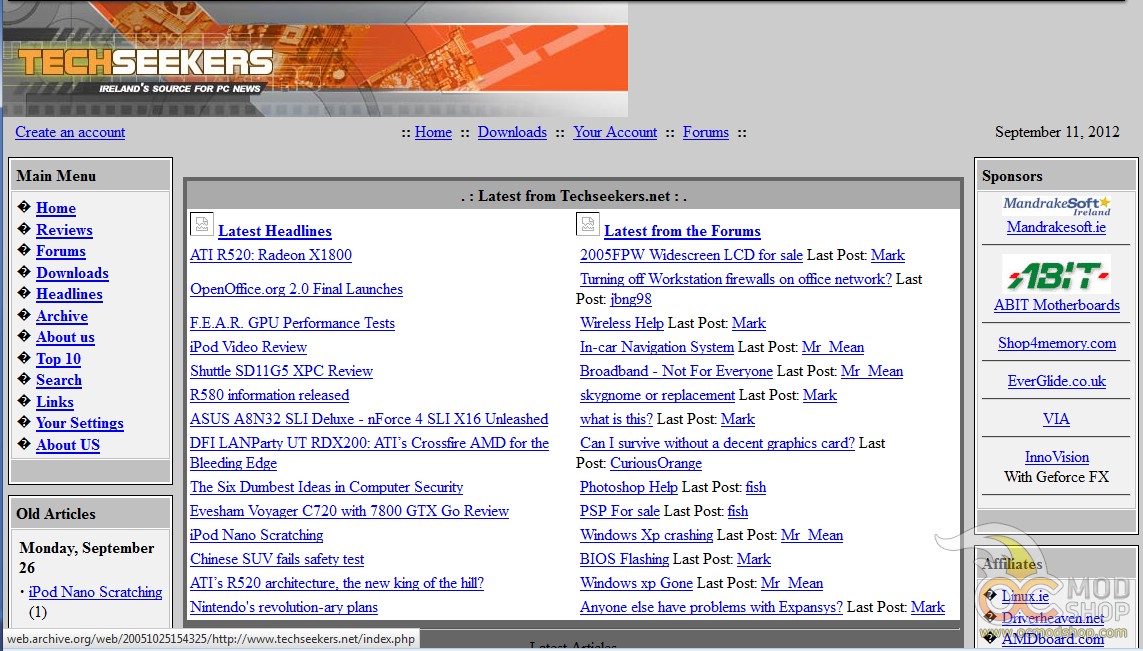Open ABIT Motherboards sponsor link

[1056, 305]
